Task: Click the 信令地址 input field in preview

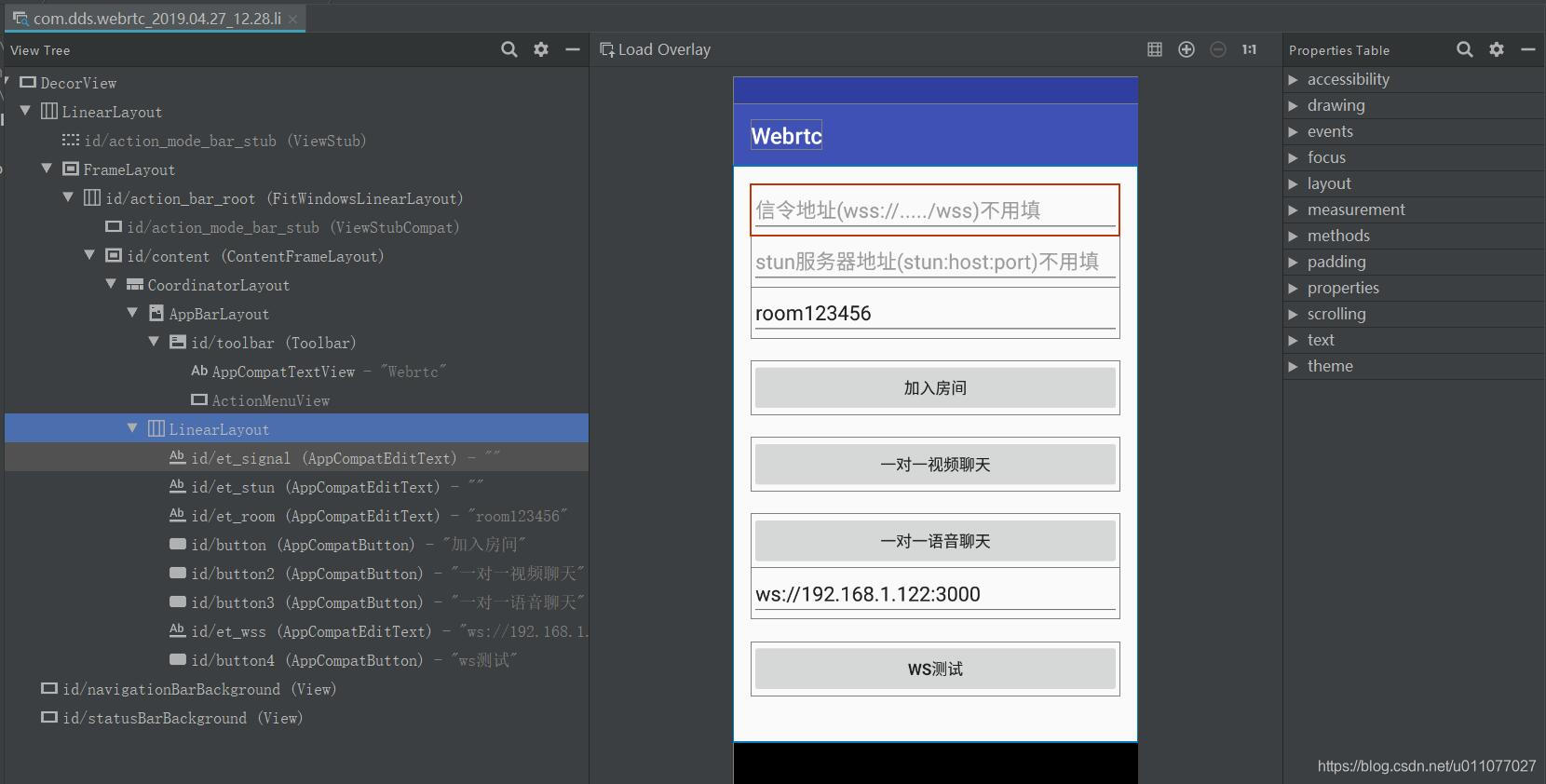Action: [935, 210]
